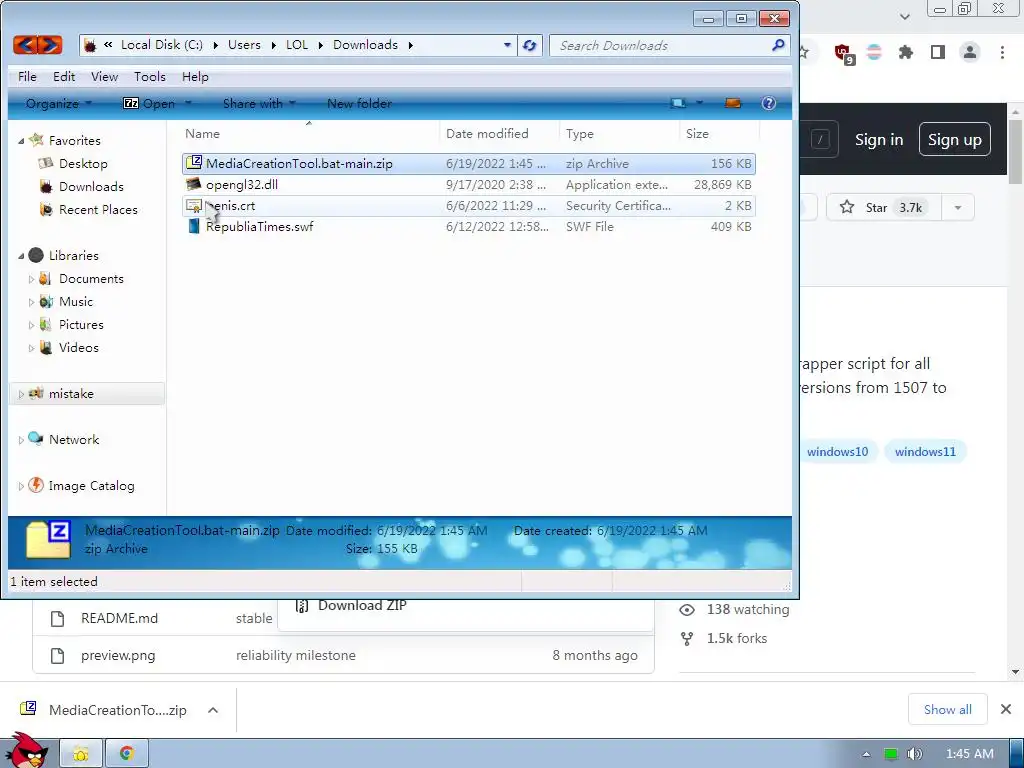Screen dimensions: 1024x768
Task: Open the Share with dropdown
Action: click(x=259, y=103)
